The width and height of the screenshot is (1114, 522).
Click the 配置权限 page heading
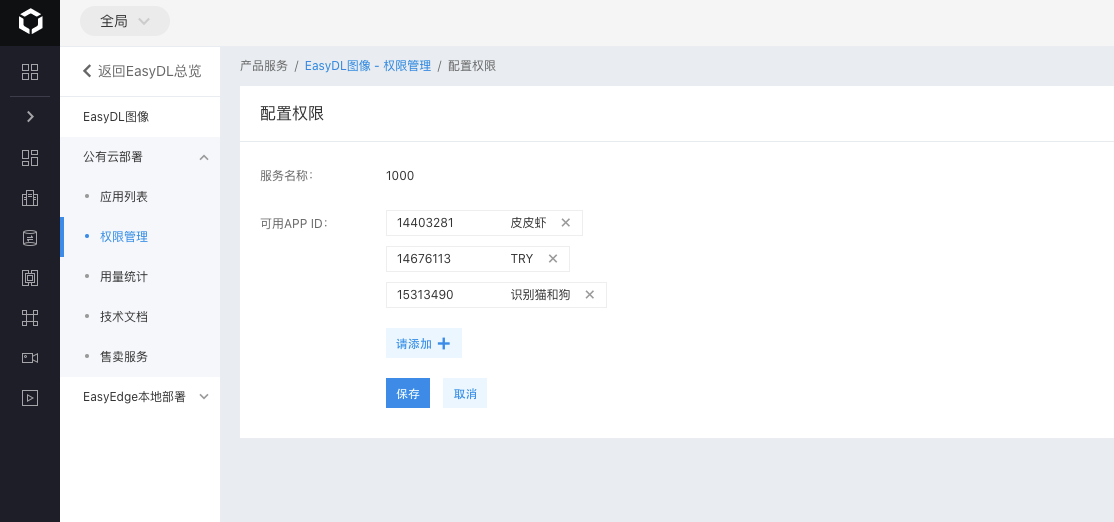[x=292, y=114]
